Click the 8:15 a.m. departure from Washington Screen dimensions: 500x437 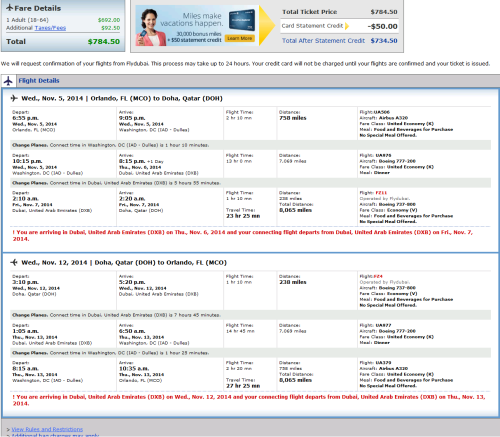pyautogui.click(x=25, y=369)
